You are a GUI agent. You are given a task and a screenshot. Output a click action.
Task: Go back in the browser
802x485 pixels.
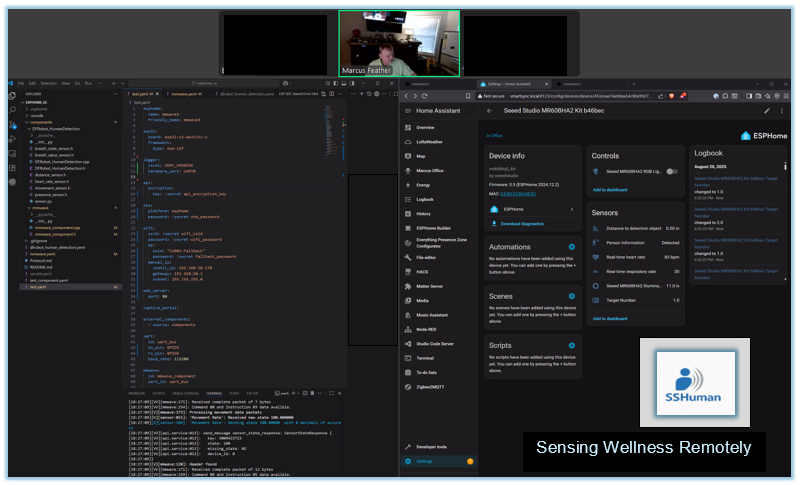406,96
